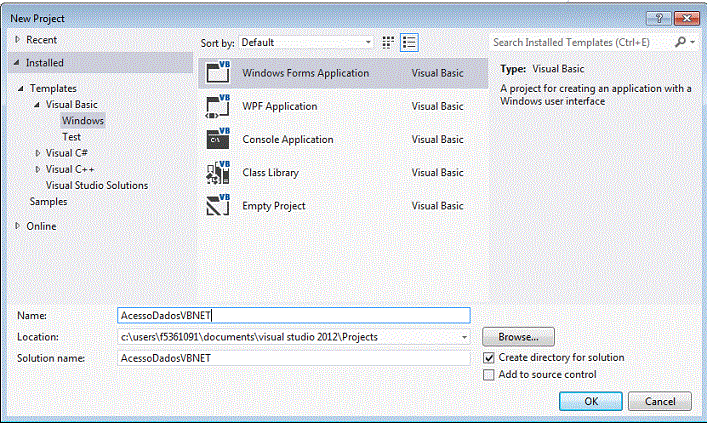
Task: Select the Console Application template icon
Action: (x=218, y=139)
